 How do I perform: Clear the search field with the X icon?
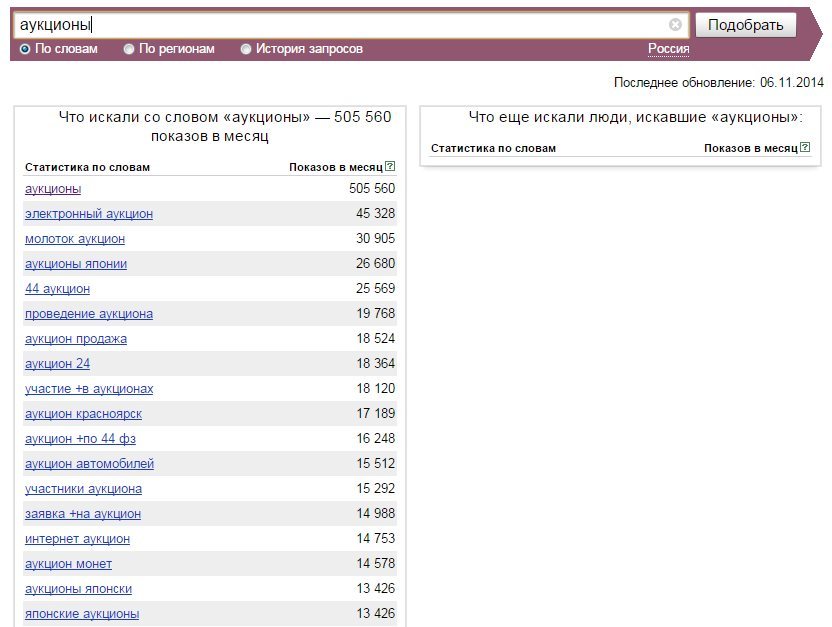(675, 24)
